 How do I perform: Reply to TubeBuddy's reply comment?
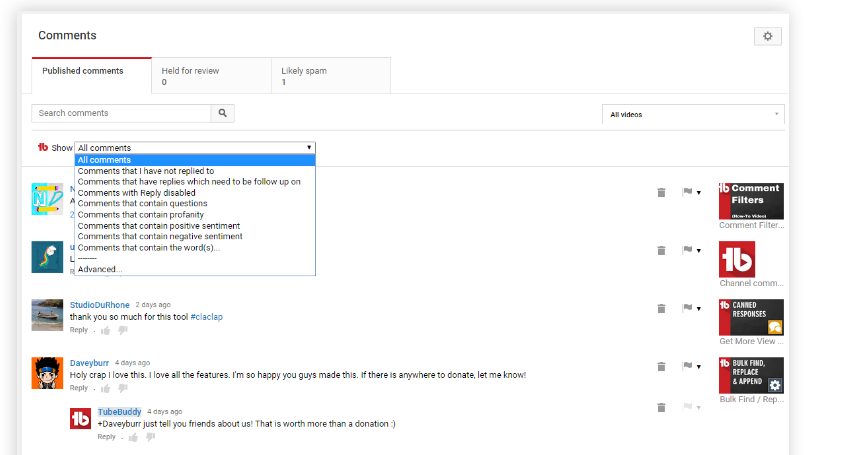pyautogui.click(x=106, y=437)
